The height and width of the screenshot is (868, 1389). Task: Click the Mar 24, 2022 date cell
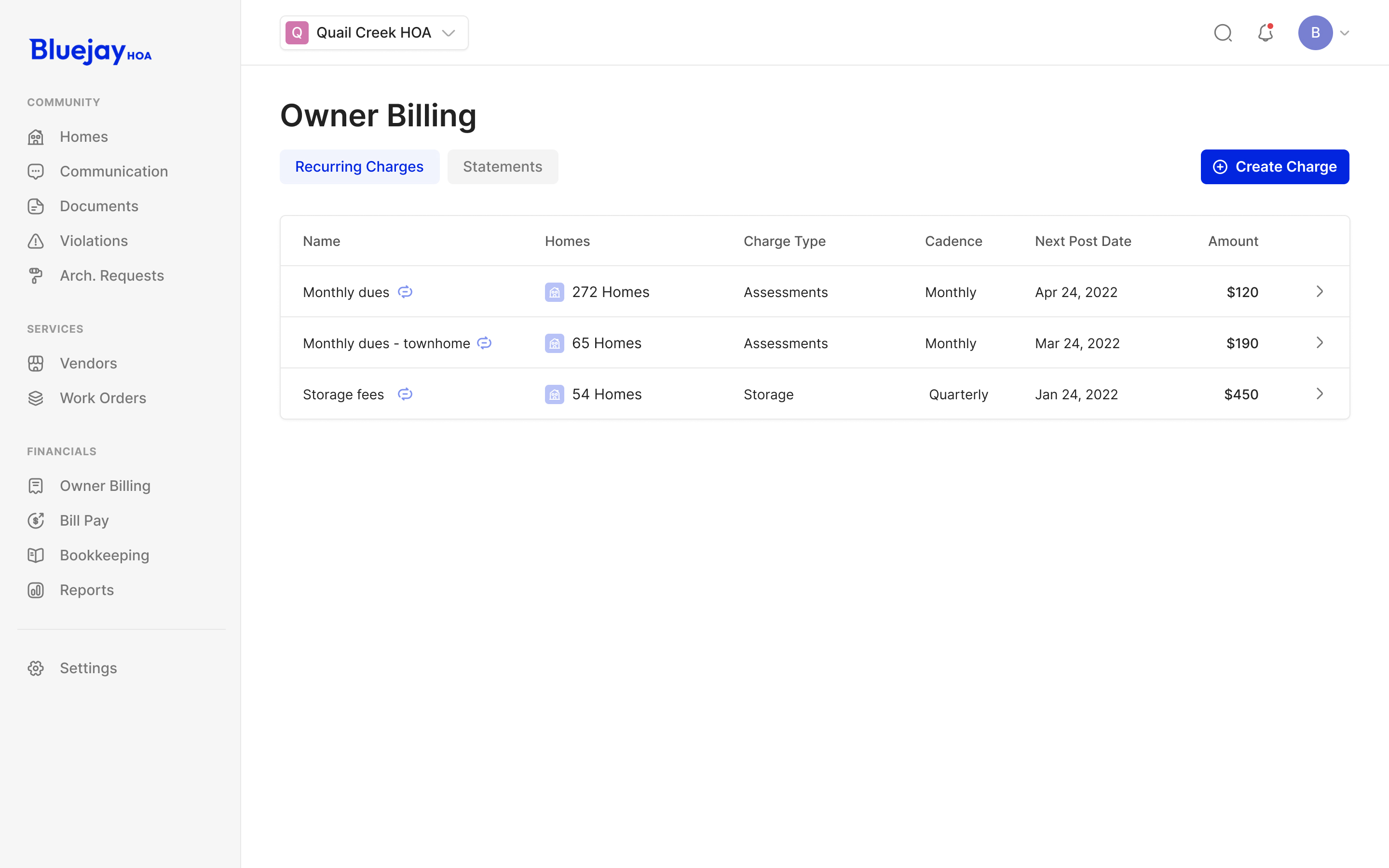pos(1077,343)
